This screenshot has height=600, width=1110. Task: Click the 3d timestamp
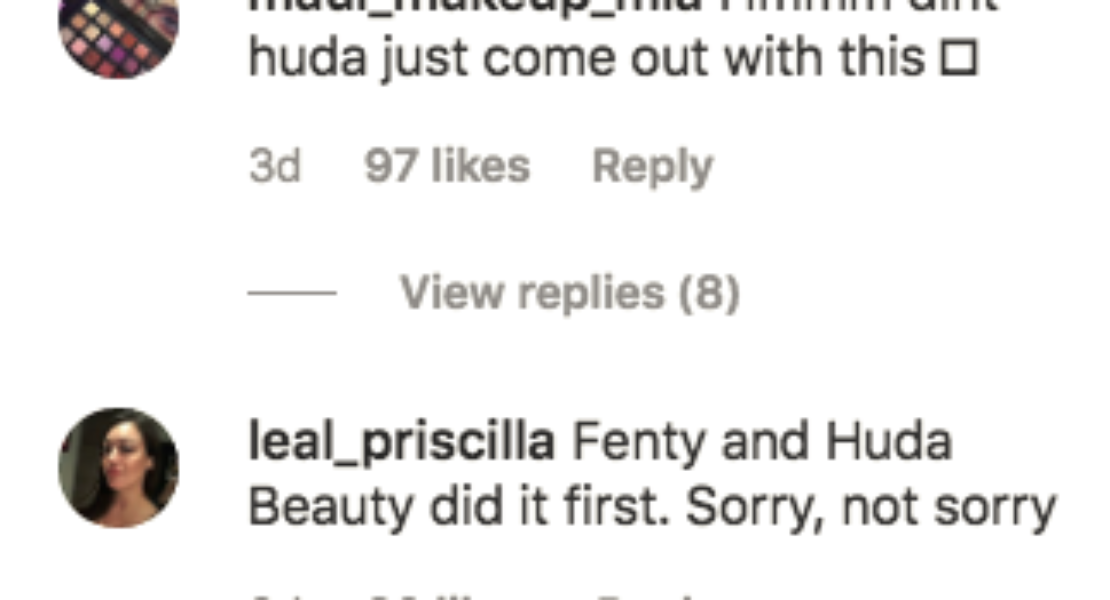coord(274,166)
